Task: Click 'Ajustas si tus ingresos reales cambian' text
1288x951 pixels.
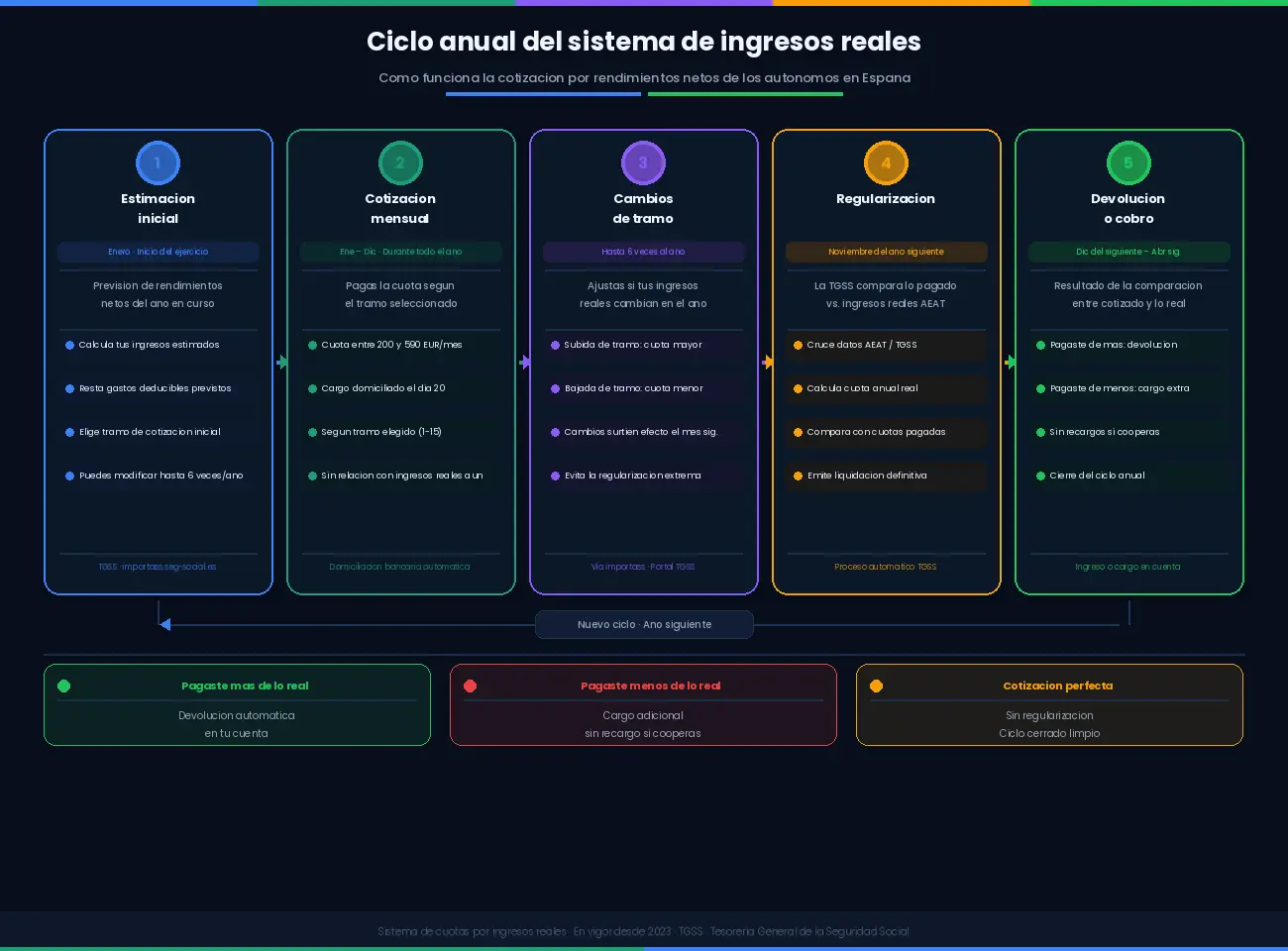Action: pyautogui.click(x=643, y=294)
